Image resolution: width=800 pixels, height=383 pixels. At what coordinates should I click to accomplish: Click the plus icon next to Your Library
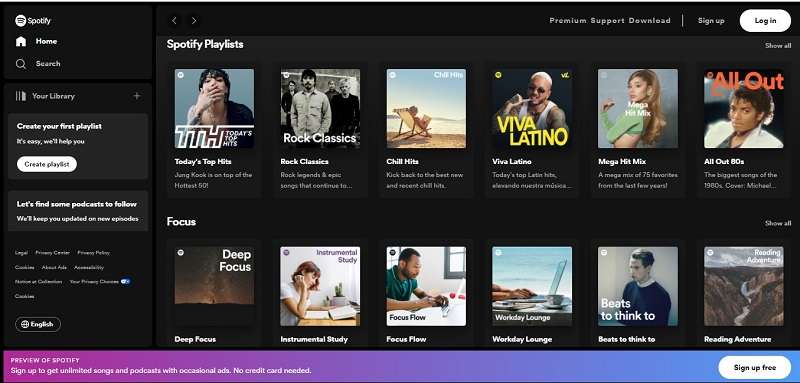(137, 96)
